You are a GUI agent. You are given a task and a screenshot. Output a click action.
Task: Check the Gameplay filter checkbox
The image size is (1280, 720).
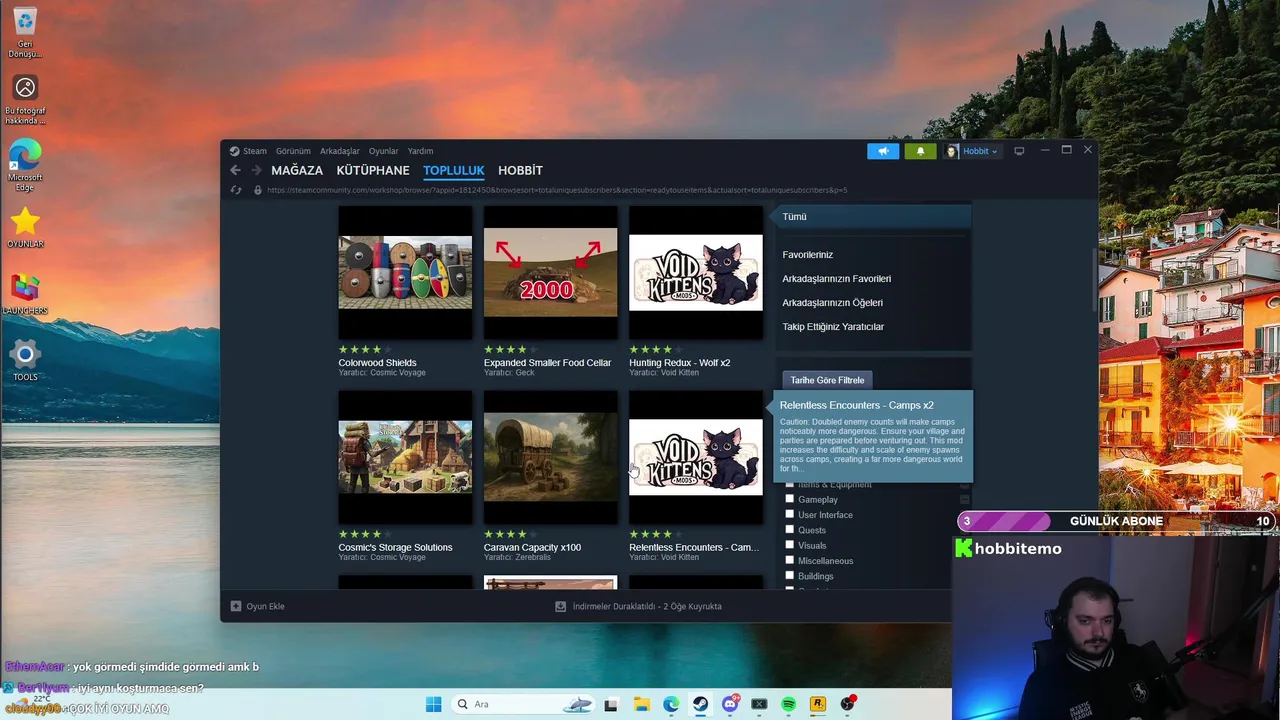tap(790, 499)
